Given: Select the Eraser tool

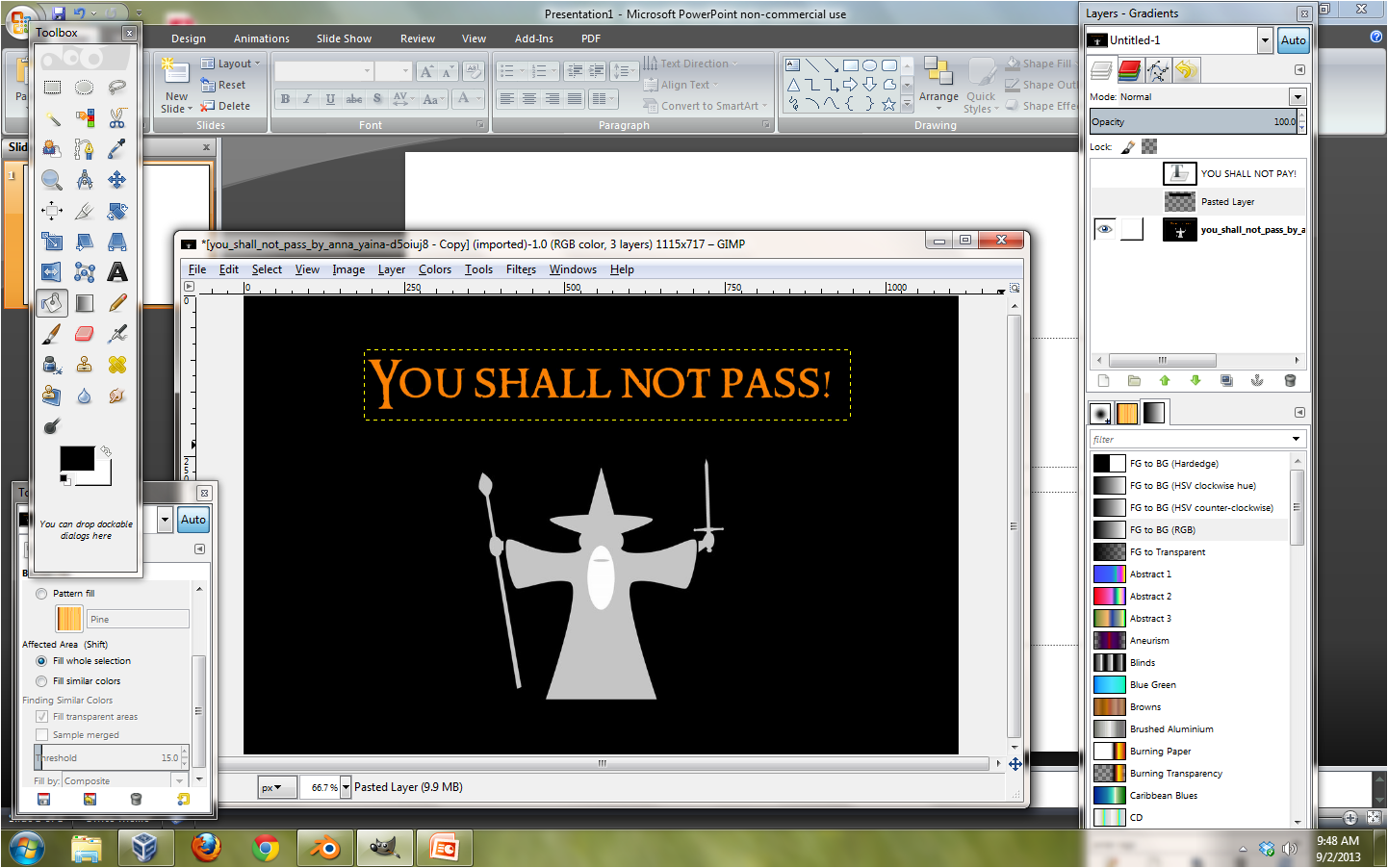Looking at the screenshot, I should (x=85, y=334).
